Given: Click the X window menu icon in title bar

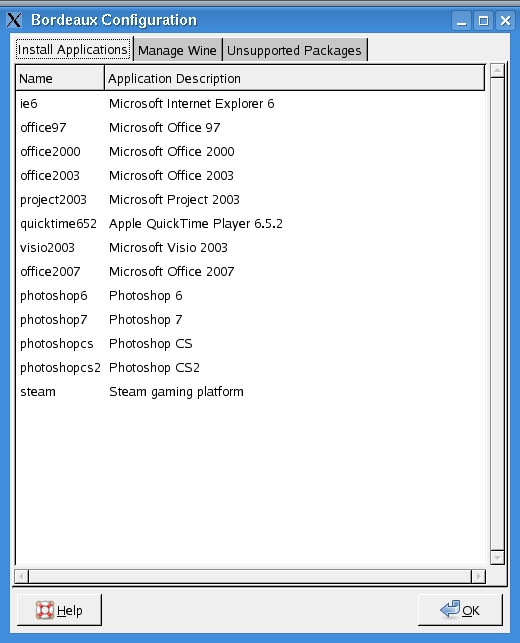Looking at the screenshot, I should (14, 20).
